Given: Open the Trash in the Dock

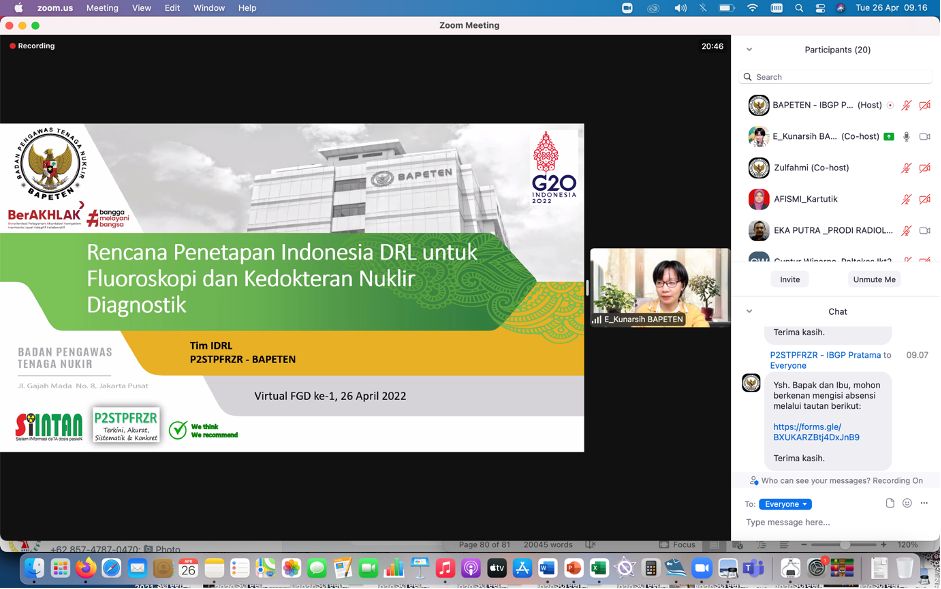Looking at the screenshot, I should [x=904, y=567].
